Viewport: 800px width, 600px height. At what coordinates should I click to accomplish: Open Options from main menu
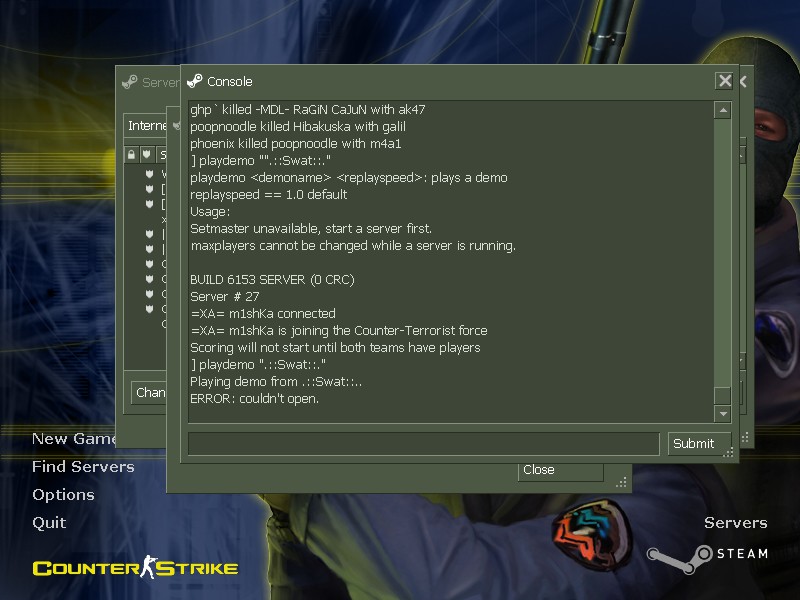[x=63, y=494]
